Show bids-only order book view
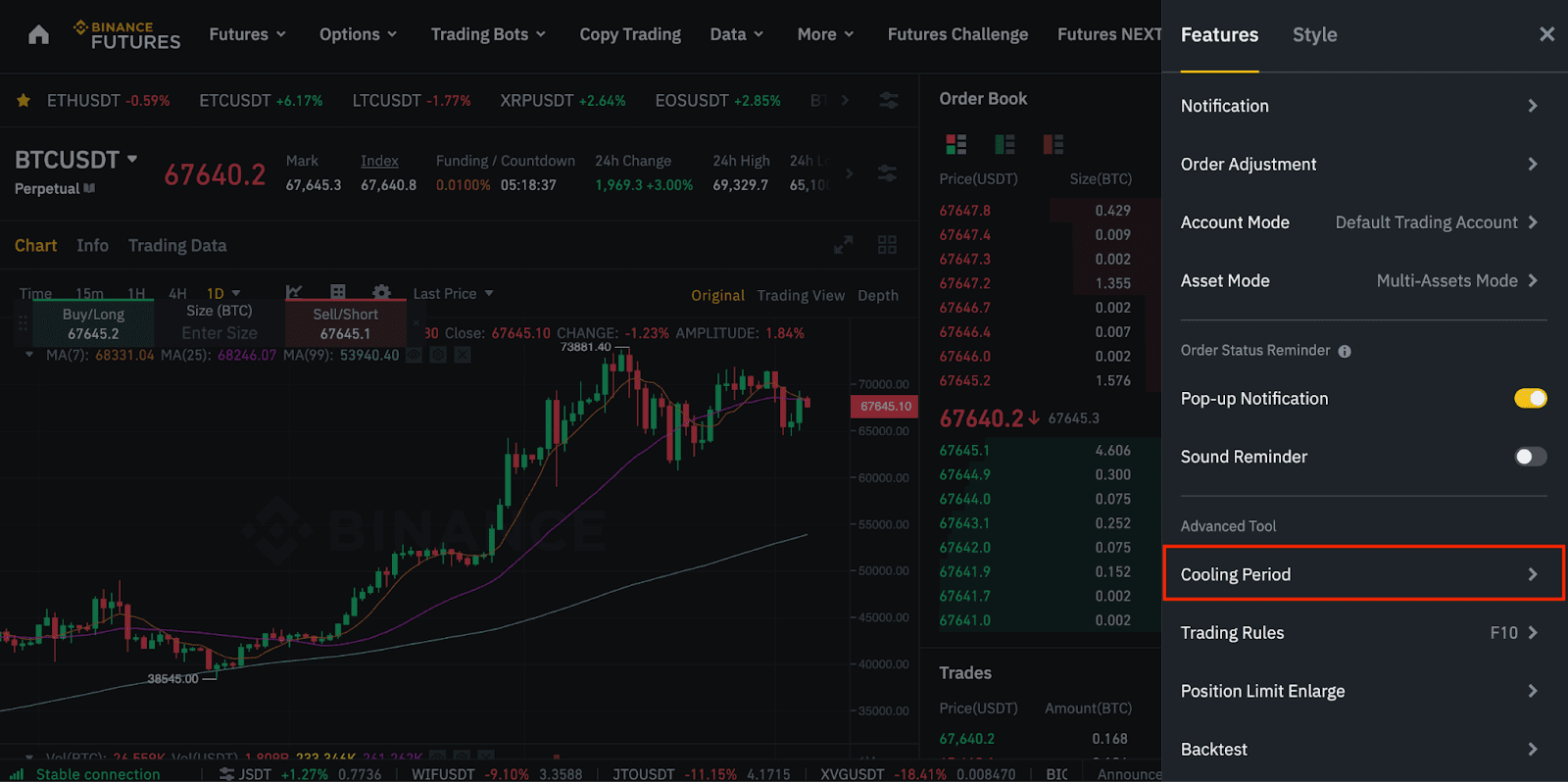 pos(1004,145)
